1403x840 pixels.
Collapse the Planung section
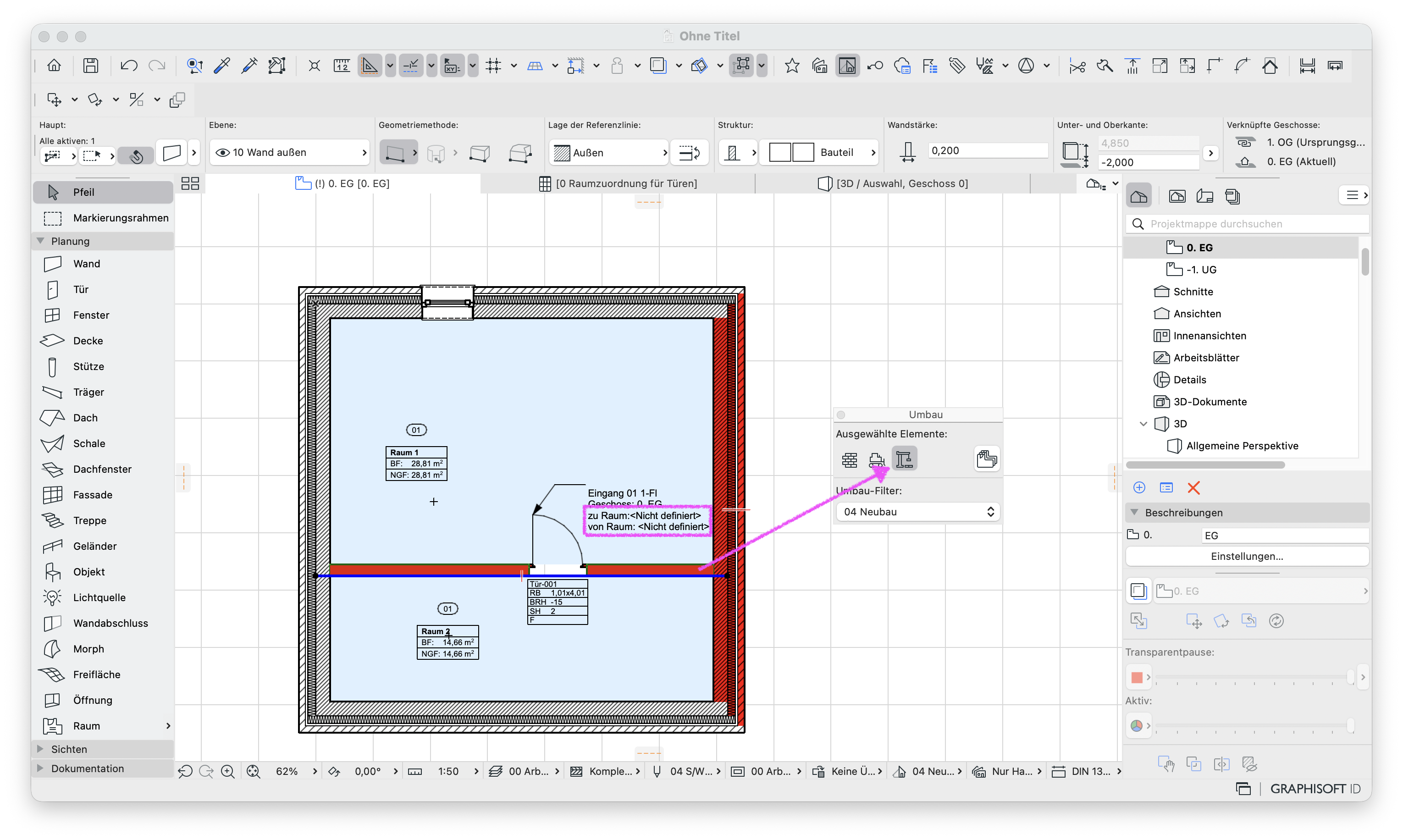pyautogui.click(x=40, y=241)
